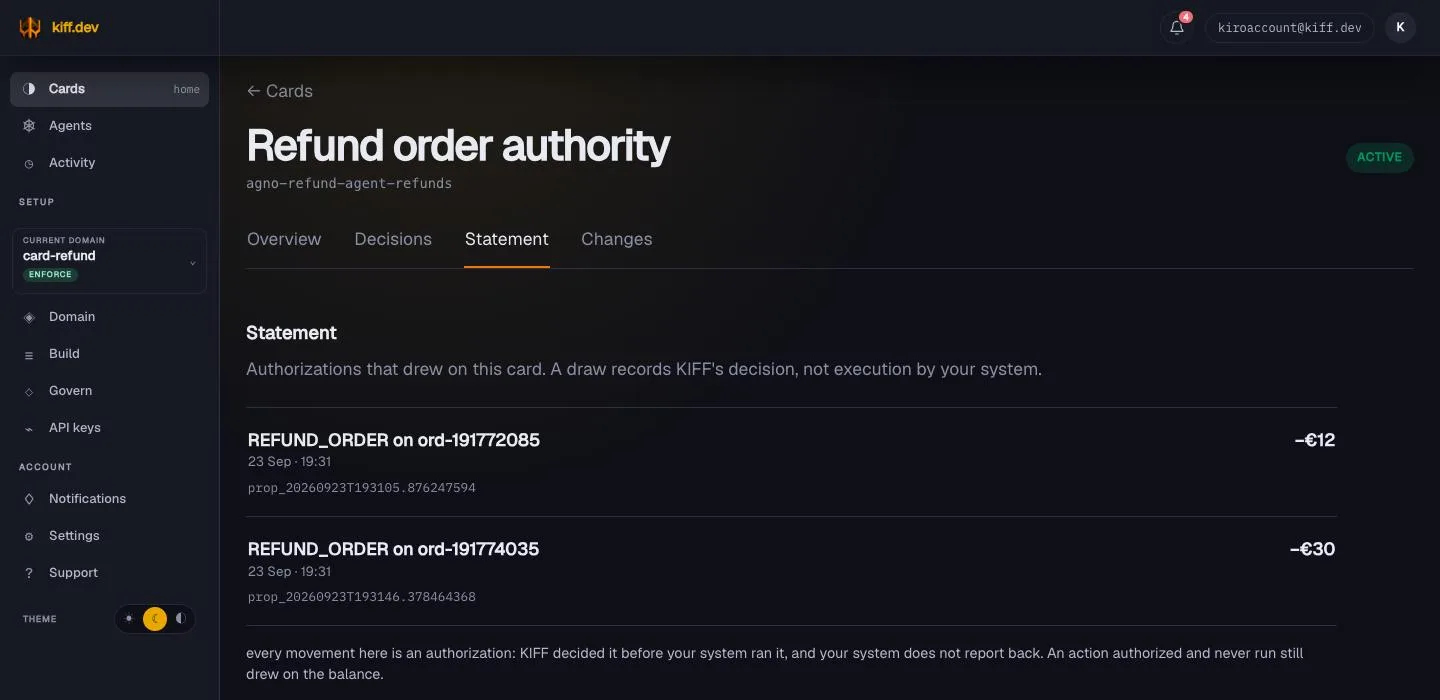Click the Agents sidebar icon
Viewport: 1440px width, 700px height.
point(29,126)
